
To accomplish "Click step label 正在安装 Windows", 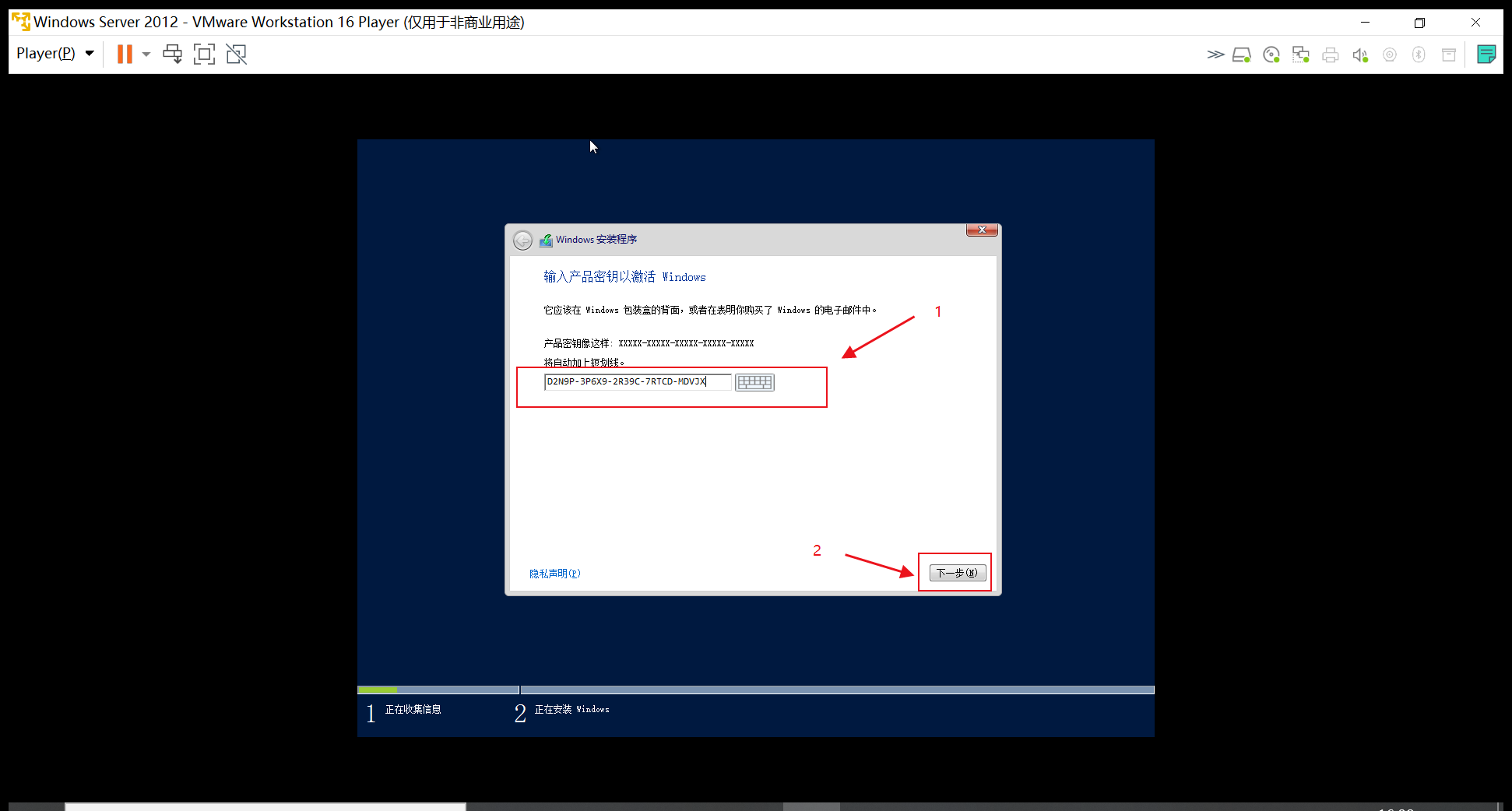I will [x=572, y=709].
